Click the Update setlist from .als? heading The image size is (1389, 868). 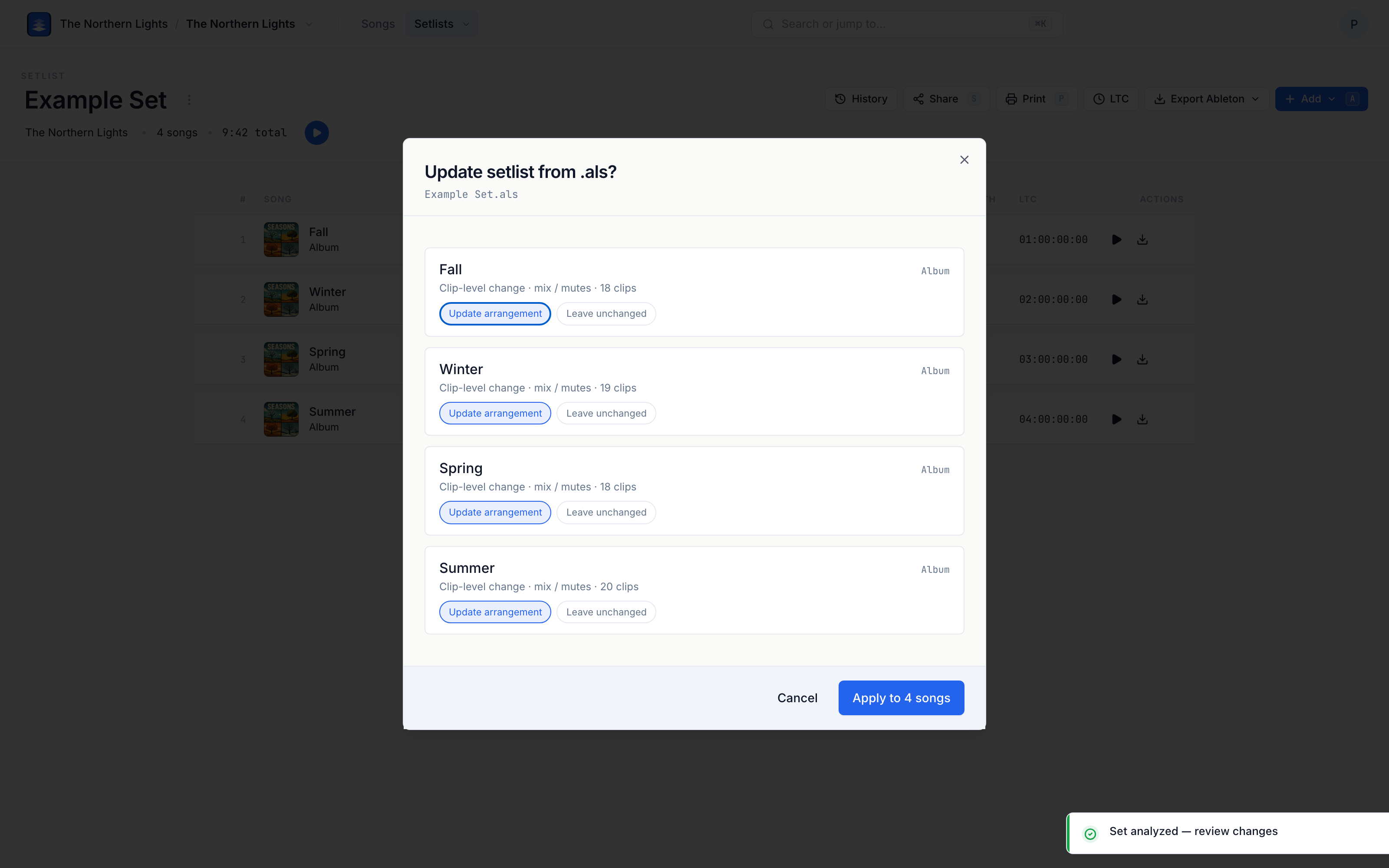click(x=520, y=172)
